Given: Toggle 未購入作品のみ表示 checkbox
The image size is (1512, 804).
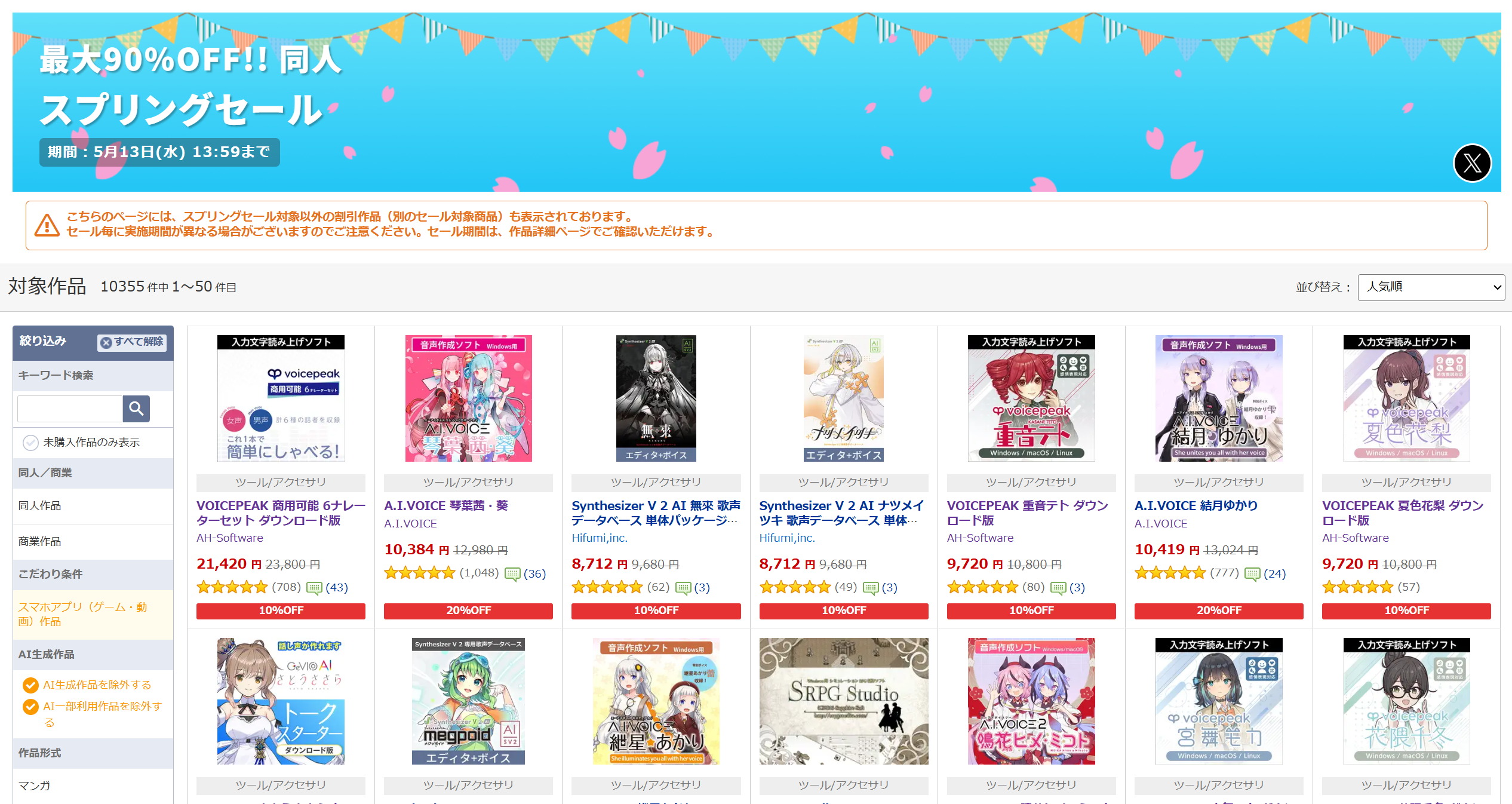Looking at the screenshot, I should 30,443.
